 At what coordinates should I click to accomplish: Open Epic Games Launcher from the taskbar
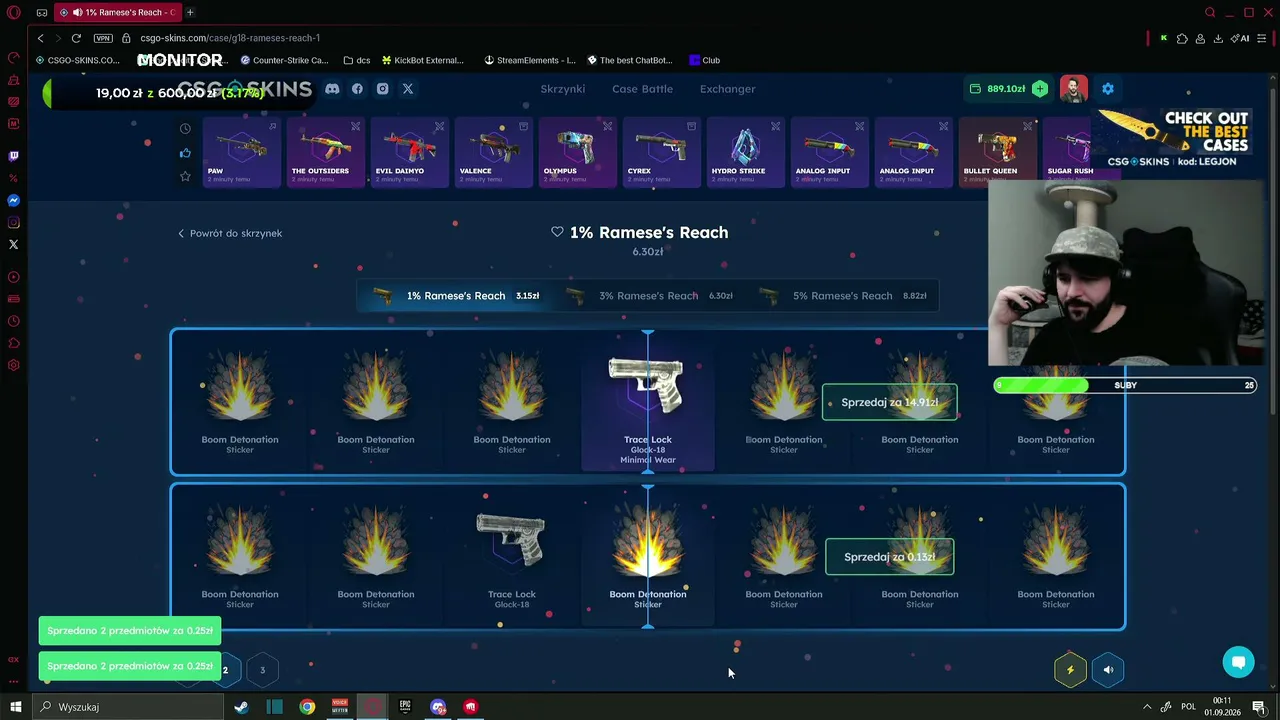pyautogui.click(x=405, y=707)
